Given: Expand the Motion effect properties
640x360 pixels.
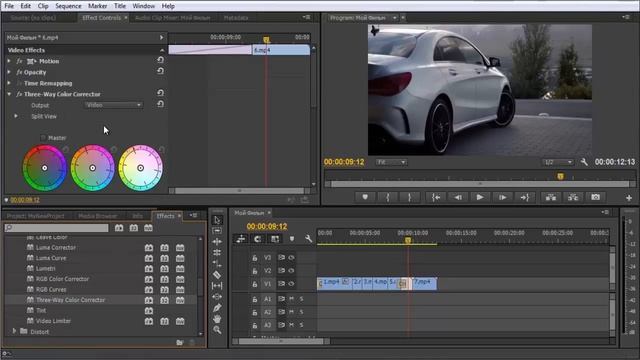Looking at the screenshot, I should coord(9,61).
